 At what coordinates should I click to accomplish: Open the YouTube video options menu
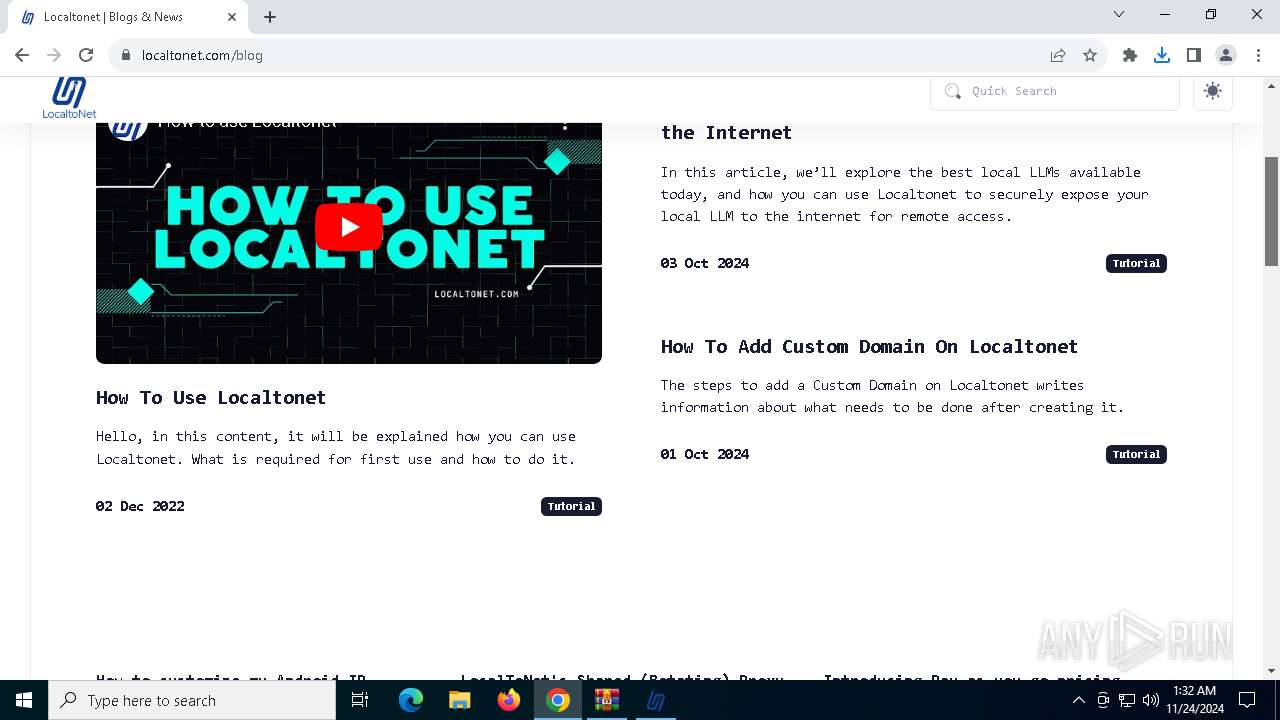(x=565, y=125)
